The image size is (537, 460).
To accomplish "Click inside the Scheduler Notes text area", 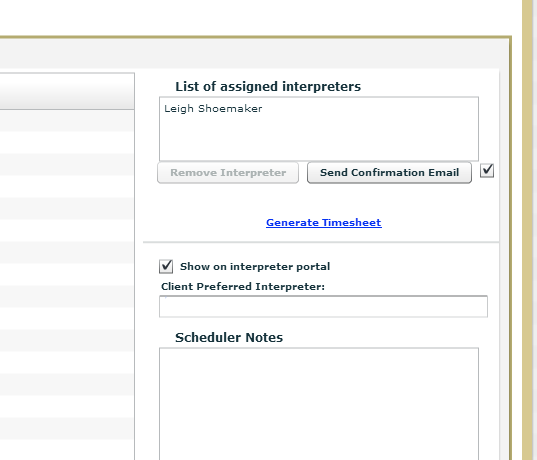I will pyautogui.click(x=319, y=404).
